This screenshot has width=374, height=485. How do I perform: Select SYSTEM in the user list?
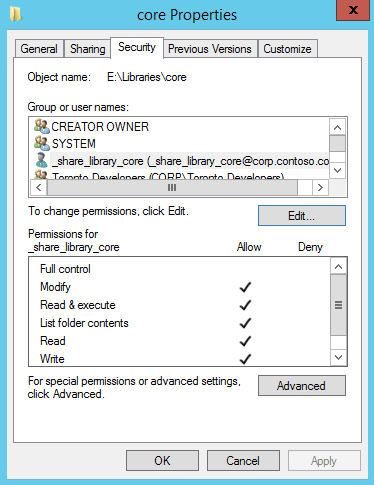(74, 144)
